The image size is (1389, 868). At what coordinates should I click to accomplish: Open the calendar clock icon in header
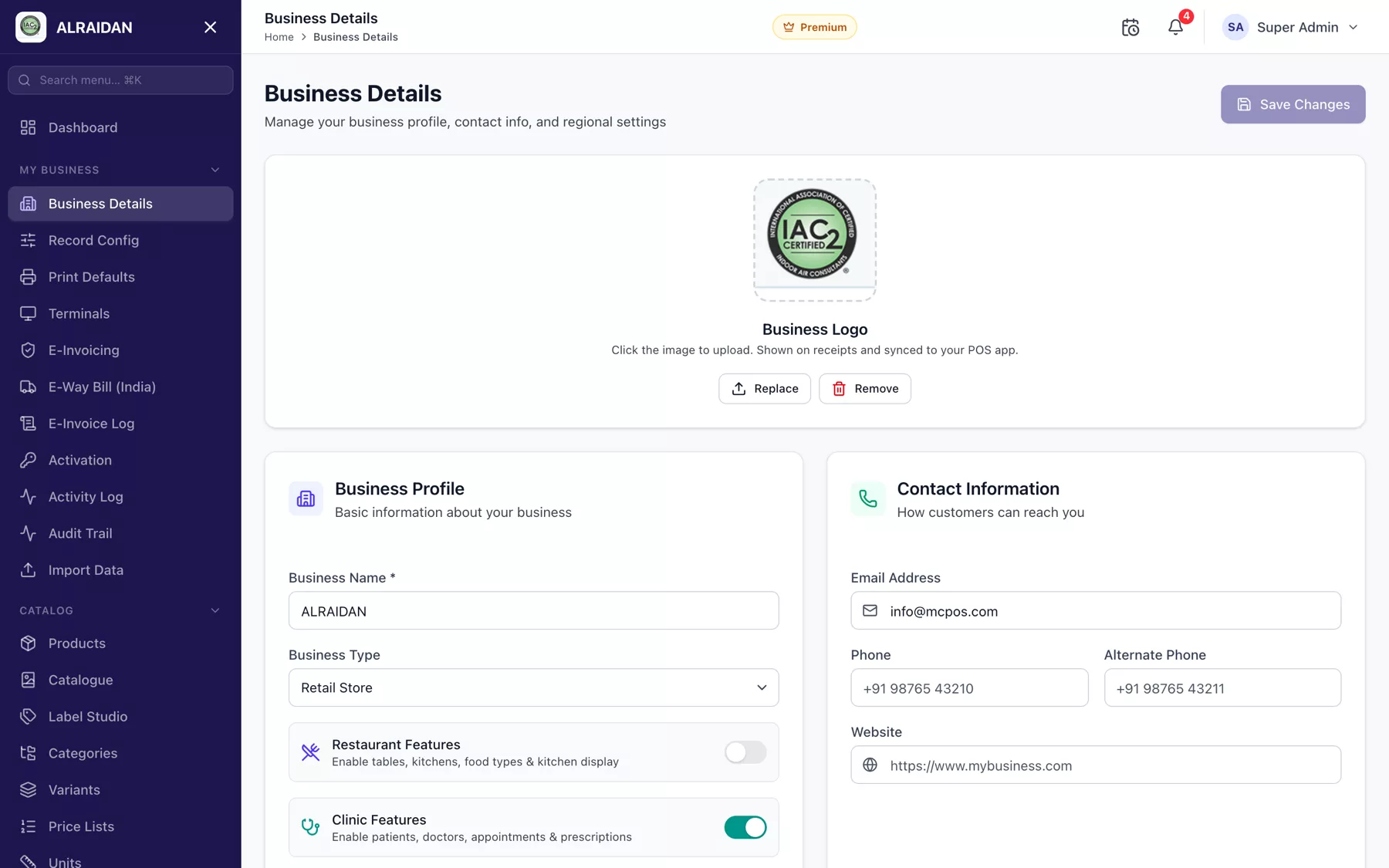tap(1130, 27)
